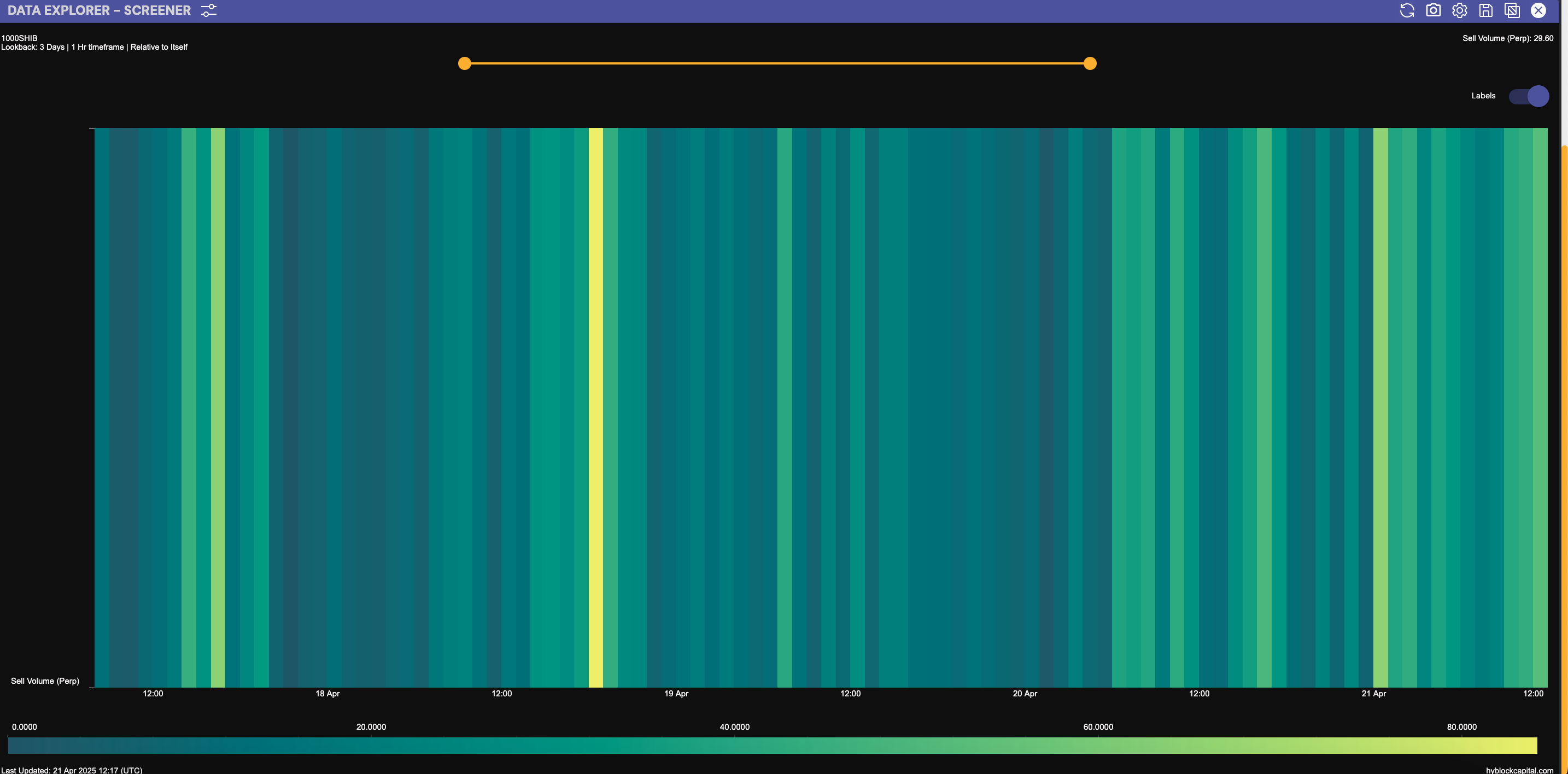Image resolution: width=1568 pixels, height=774 pixels.
Task: Click the Sell Volume (Perp) row label
Action: tap(45, 681)
